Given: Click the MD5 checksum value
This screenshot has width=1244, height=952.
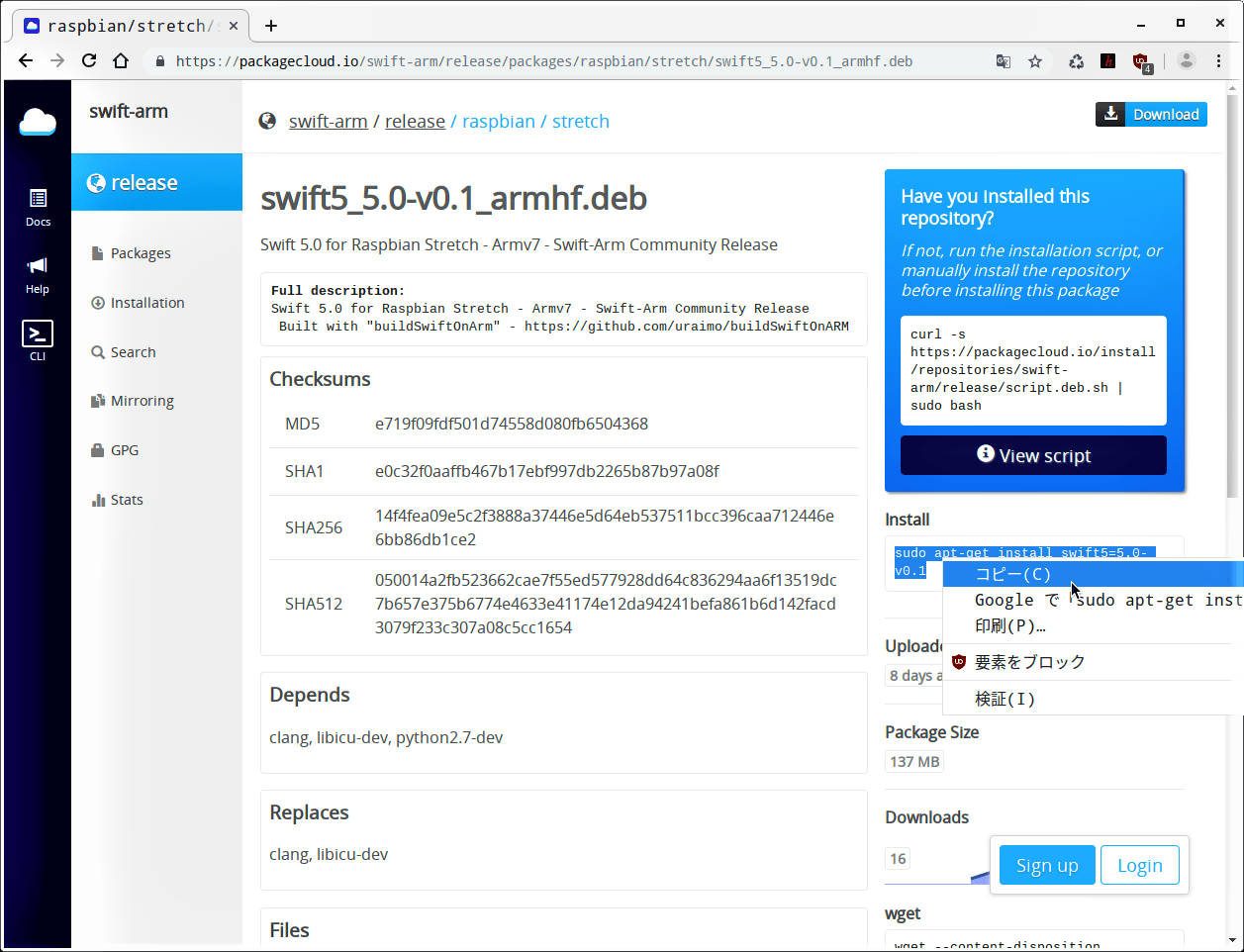Looking at the screenshot, I should 512,424.
